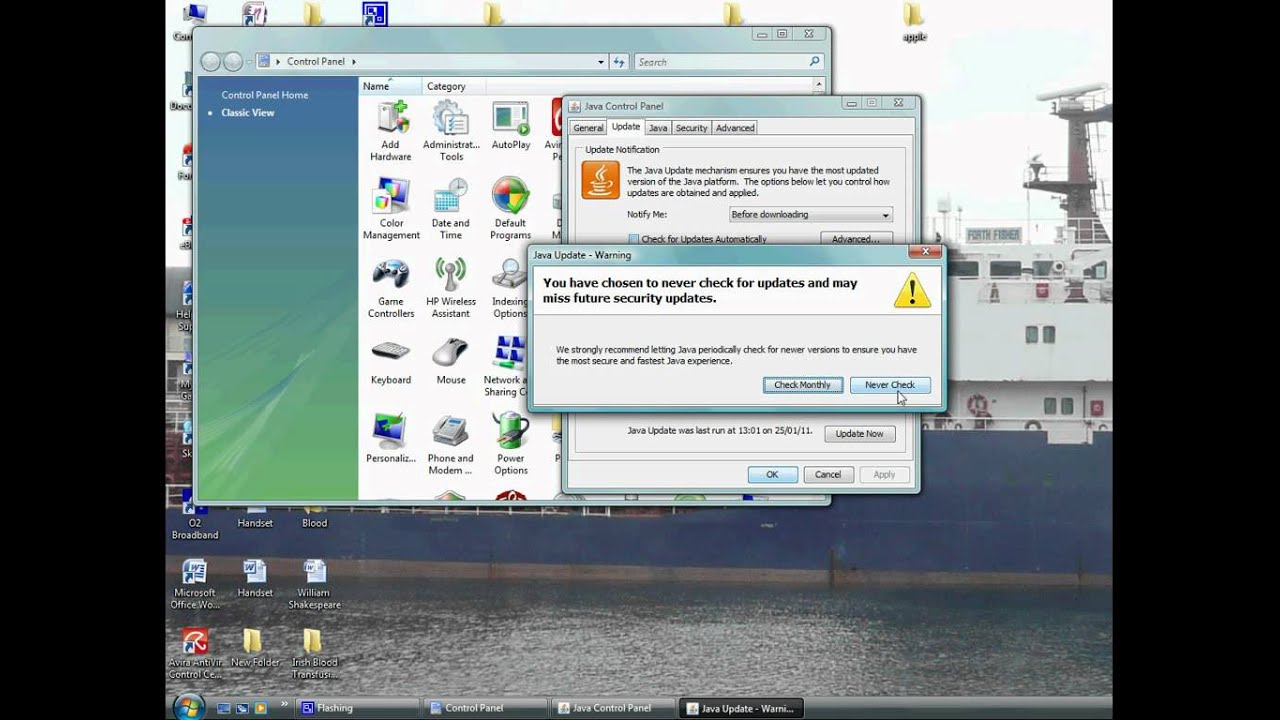Close the Java Update Warning dialog
1280x720 pixels.
coord(925,252)
